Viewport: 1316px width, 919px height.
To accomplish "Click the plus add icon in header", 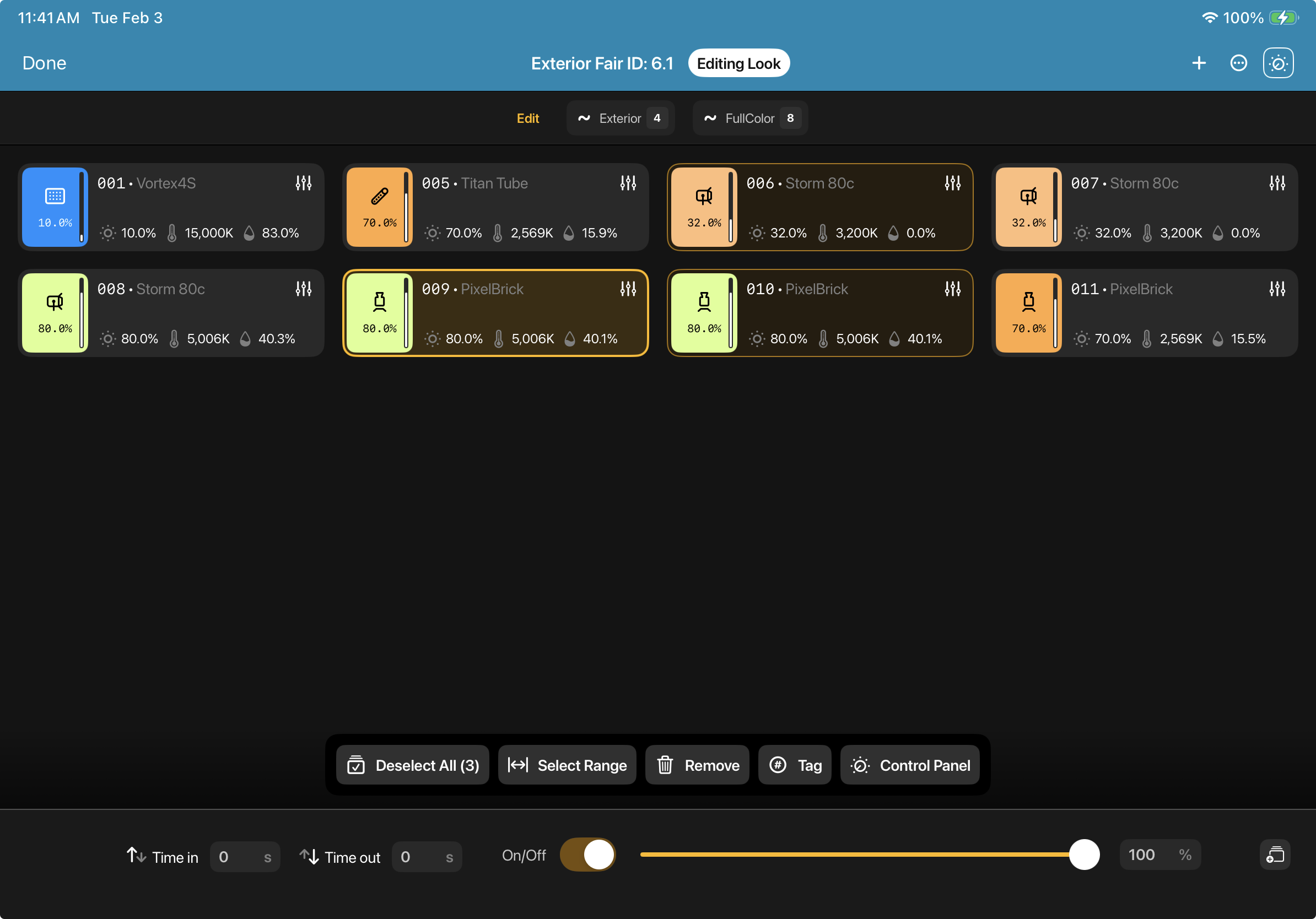I will pos(1199,63).
